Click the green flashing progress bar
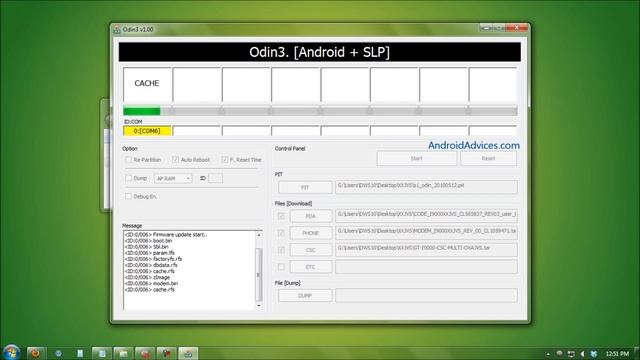The width and height of the screenshot is (640, 360). [142, 111]
